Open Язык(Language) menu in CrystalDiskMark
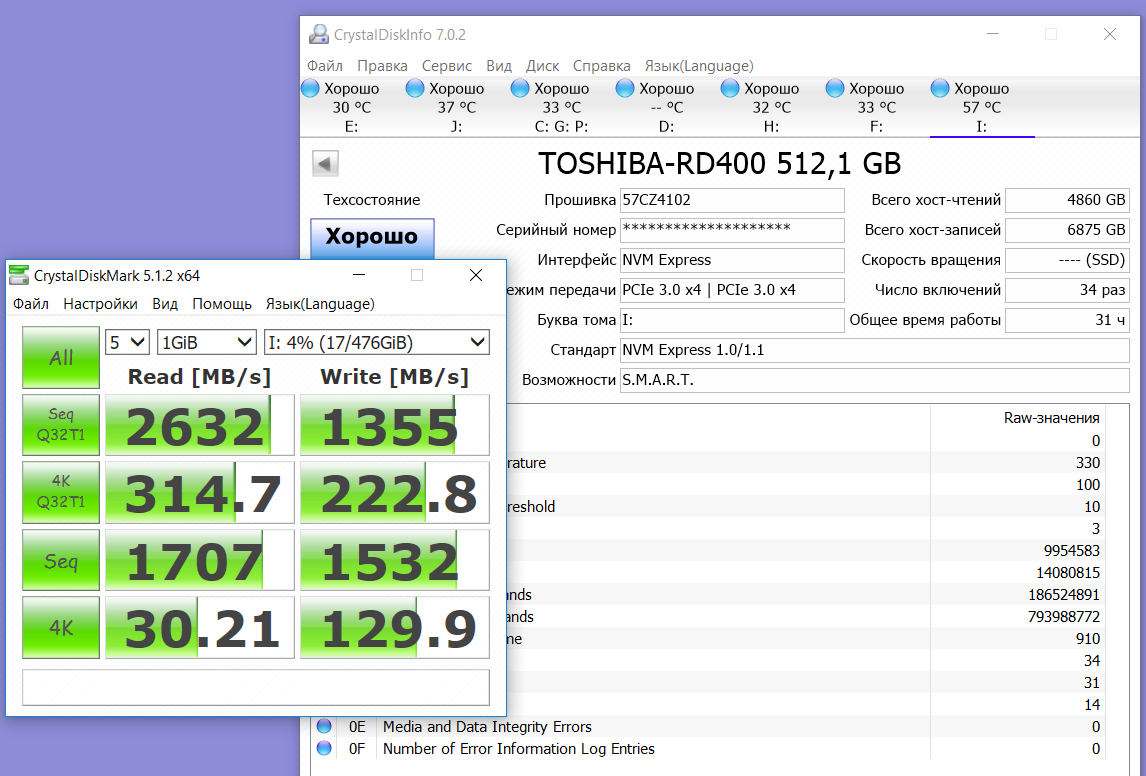Screen dimensions: 1146x776 320,304
